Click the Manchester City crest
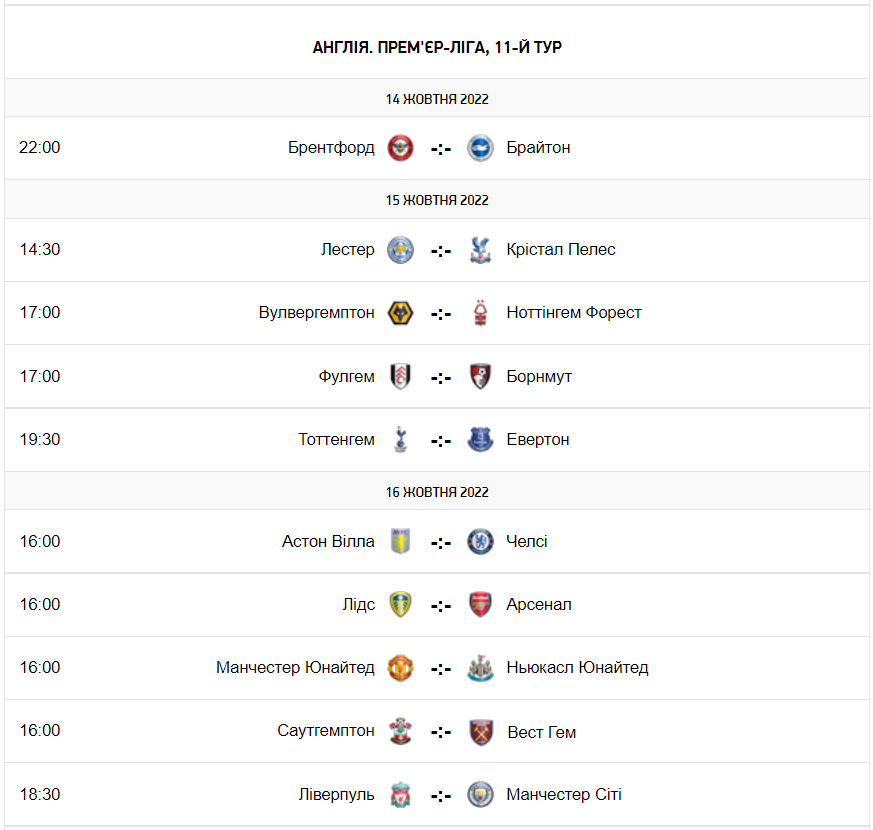This screenshot has width=873, height=830. click(481, 795)
